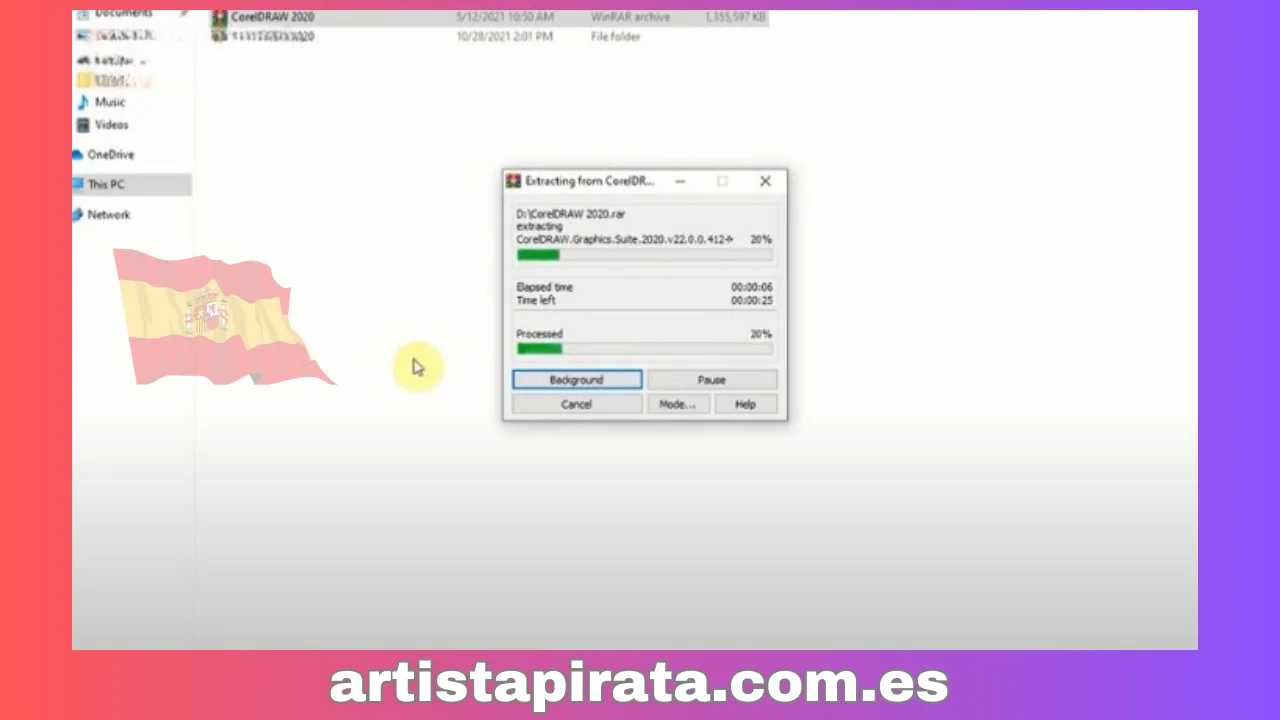The width and height of the screenshot is (1280, 720).
Task: Click the Background button in the extraction dialog
Action: point(577,380)
